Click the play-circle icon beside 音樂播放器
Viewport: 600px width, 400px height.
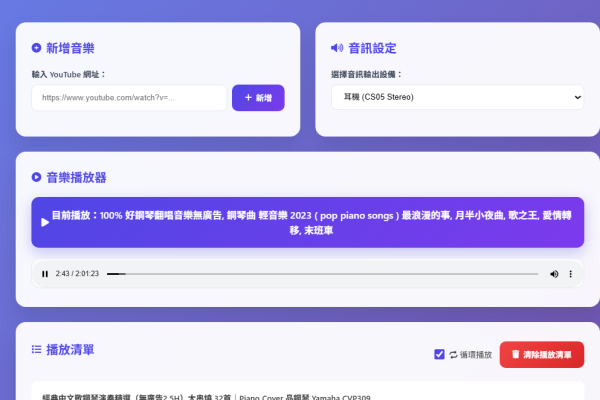[x=37, y=177]
